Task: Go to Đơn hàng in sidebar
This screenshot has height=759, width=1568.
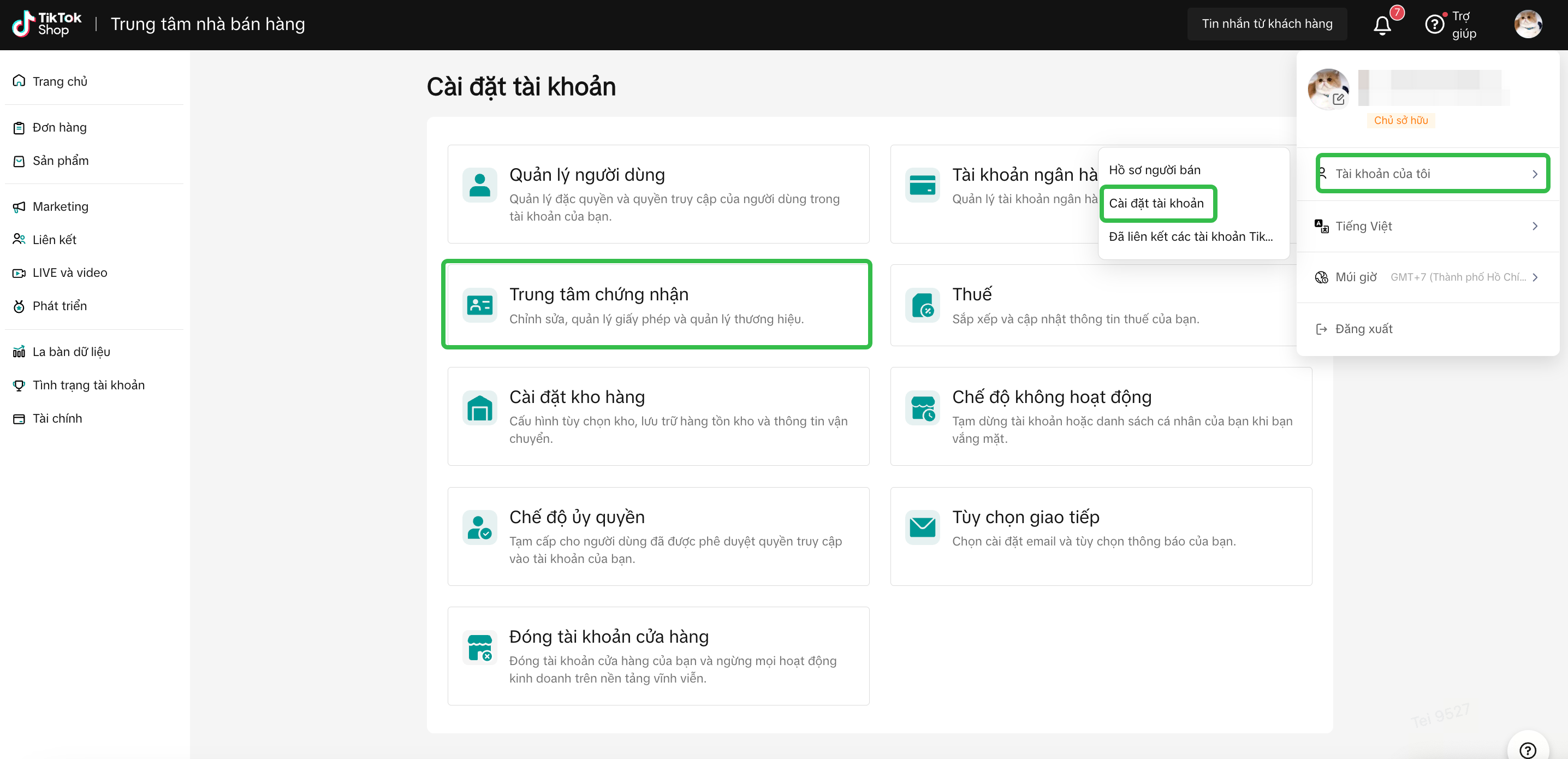Action: click(59, 128)
